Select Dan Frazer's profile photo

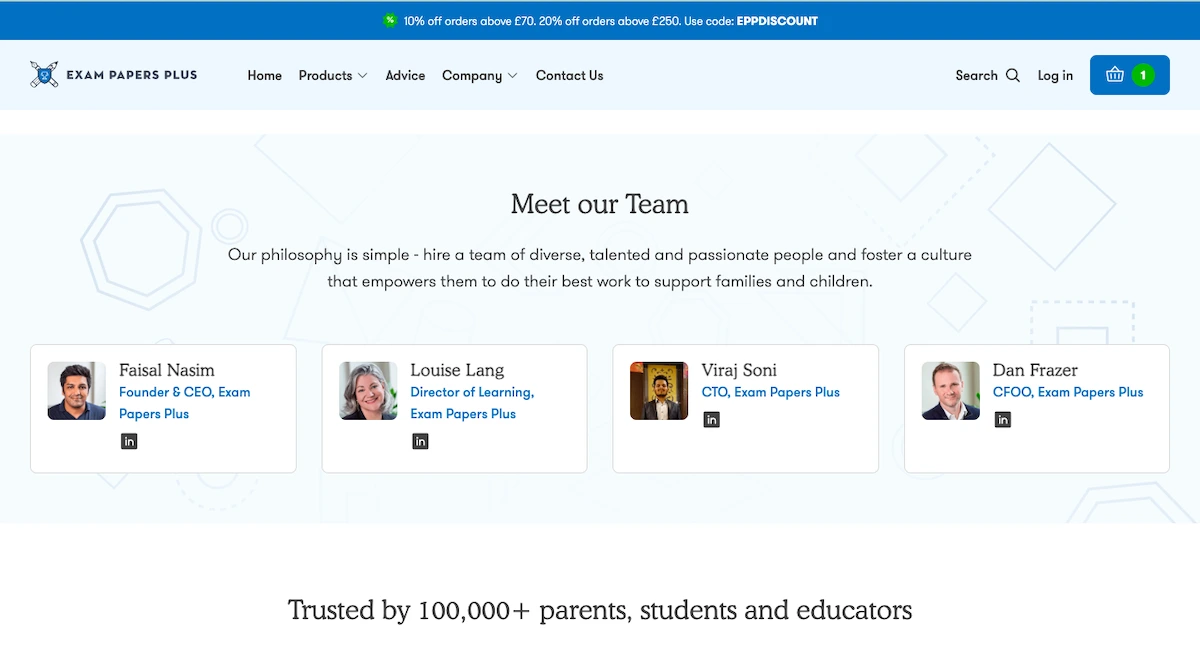(x=950, y=391)
